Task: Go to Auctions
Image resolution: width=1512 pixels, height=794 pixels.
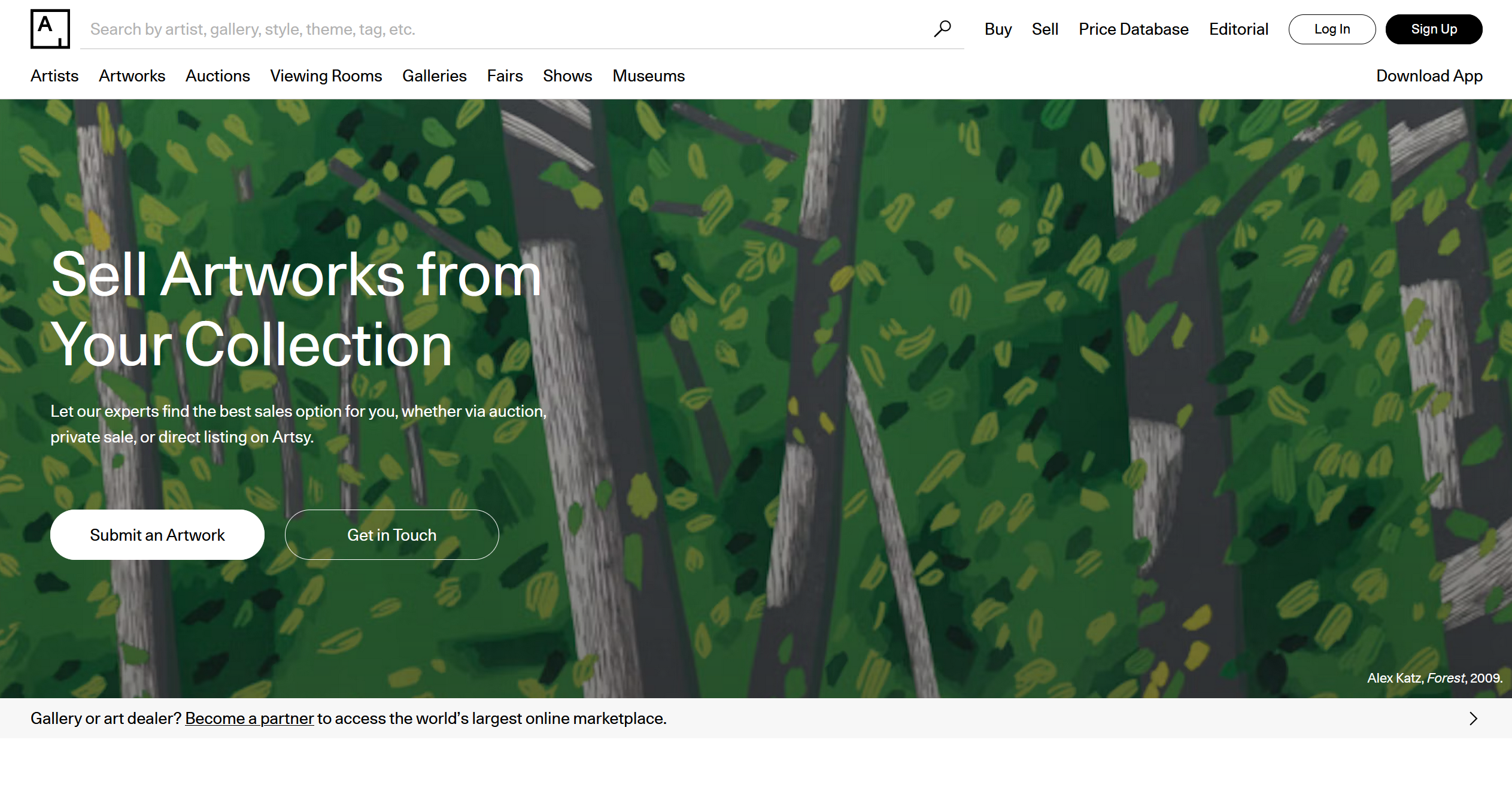Action: tap(217, 75)
